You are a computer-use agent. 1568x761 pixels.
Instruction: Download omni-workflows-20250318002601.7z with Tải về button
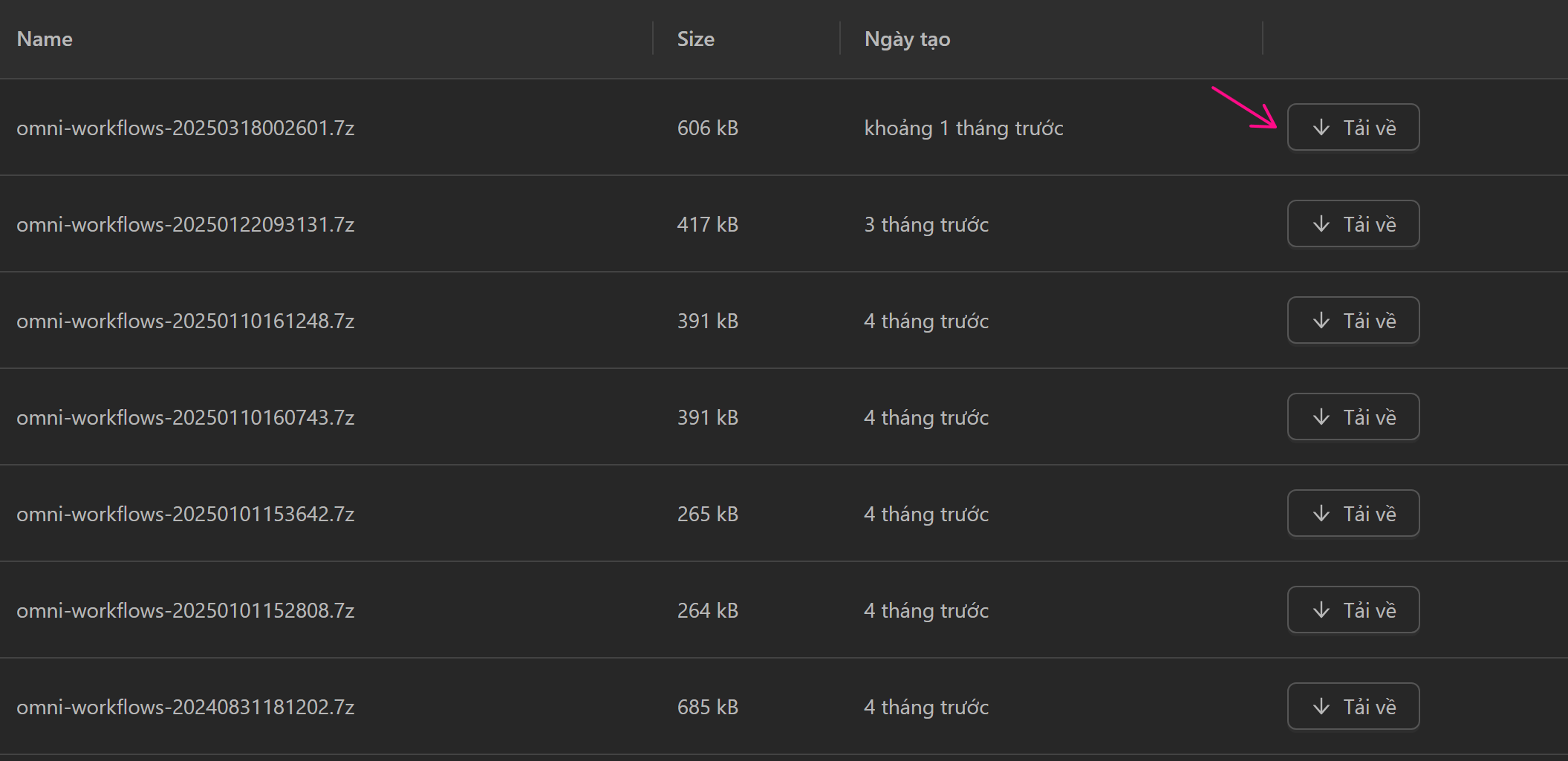pyautogui.click(x=1353, y=128)
